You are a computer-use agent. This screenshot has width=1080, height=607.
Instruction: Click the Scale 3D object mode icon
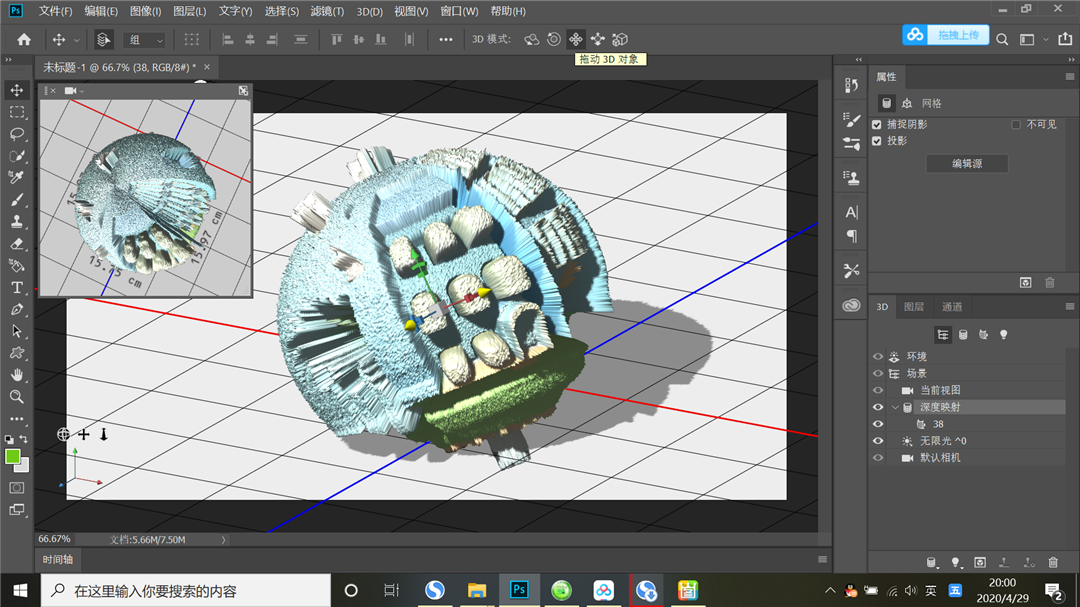[619, 39]
